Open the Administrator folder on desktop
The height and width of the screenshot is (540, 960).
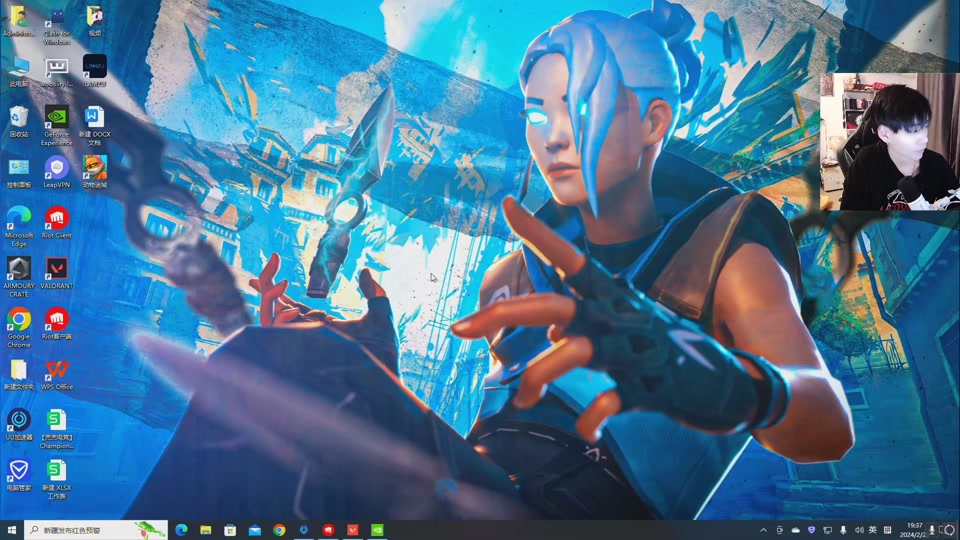[19, 22]
